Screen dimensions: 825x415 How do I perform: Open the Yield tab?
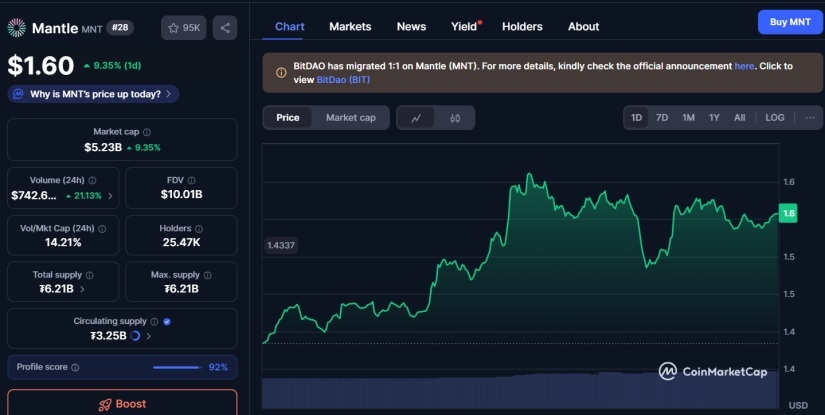465,26
